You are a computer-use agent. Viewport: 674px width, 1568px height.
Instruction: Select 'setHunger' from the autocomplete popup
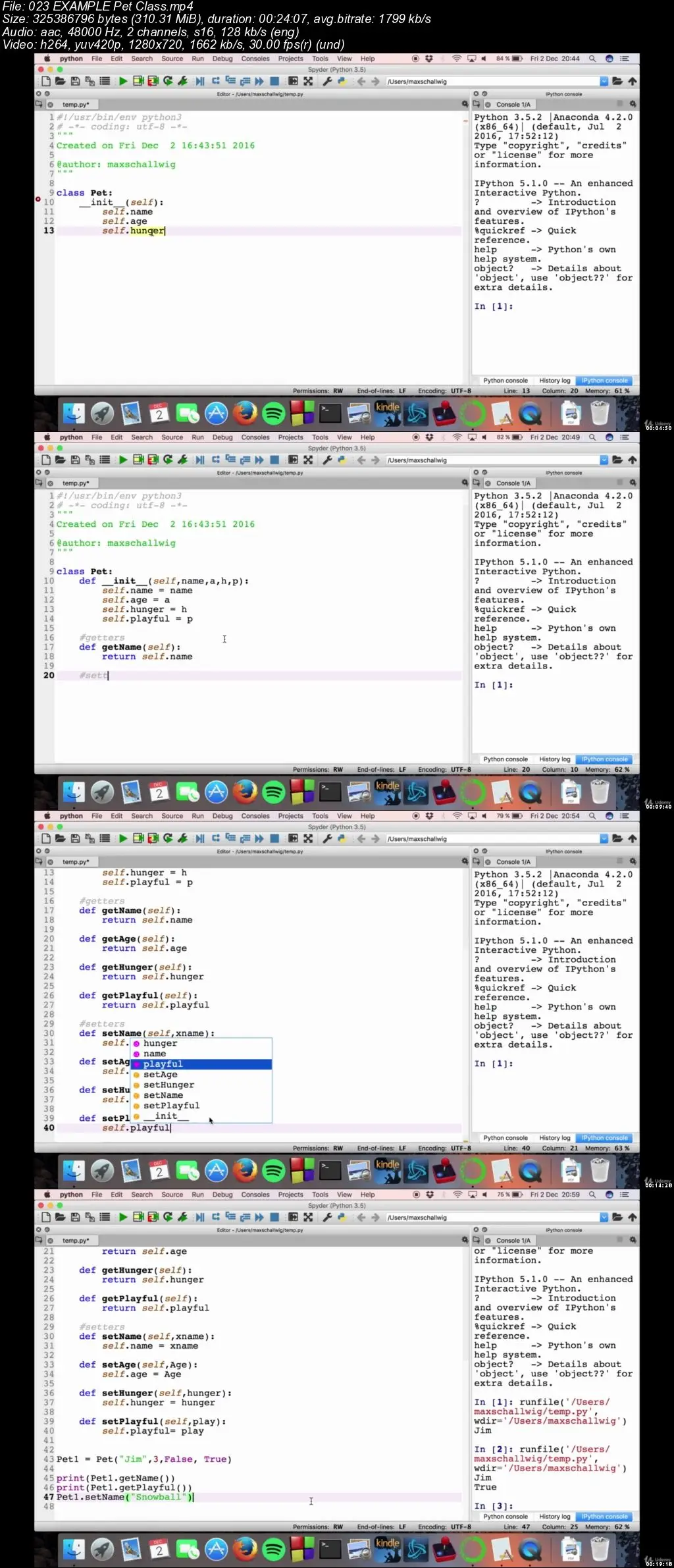pyautogui.click(x=201, y=1085)
